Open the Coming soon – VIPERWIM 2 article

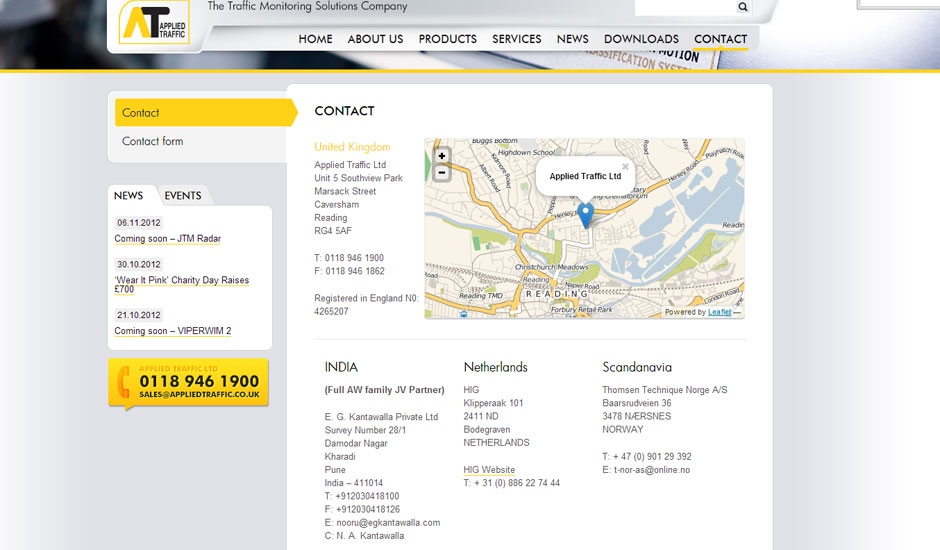click(x=173, y=331)
